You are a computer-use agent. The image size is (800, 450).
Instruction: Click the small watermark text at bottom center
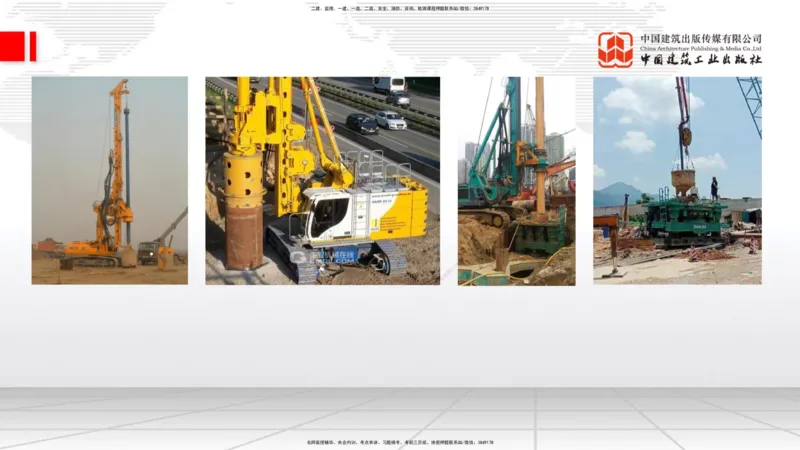click(400, 441)
